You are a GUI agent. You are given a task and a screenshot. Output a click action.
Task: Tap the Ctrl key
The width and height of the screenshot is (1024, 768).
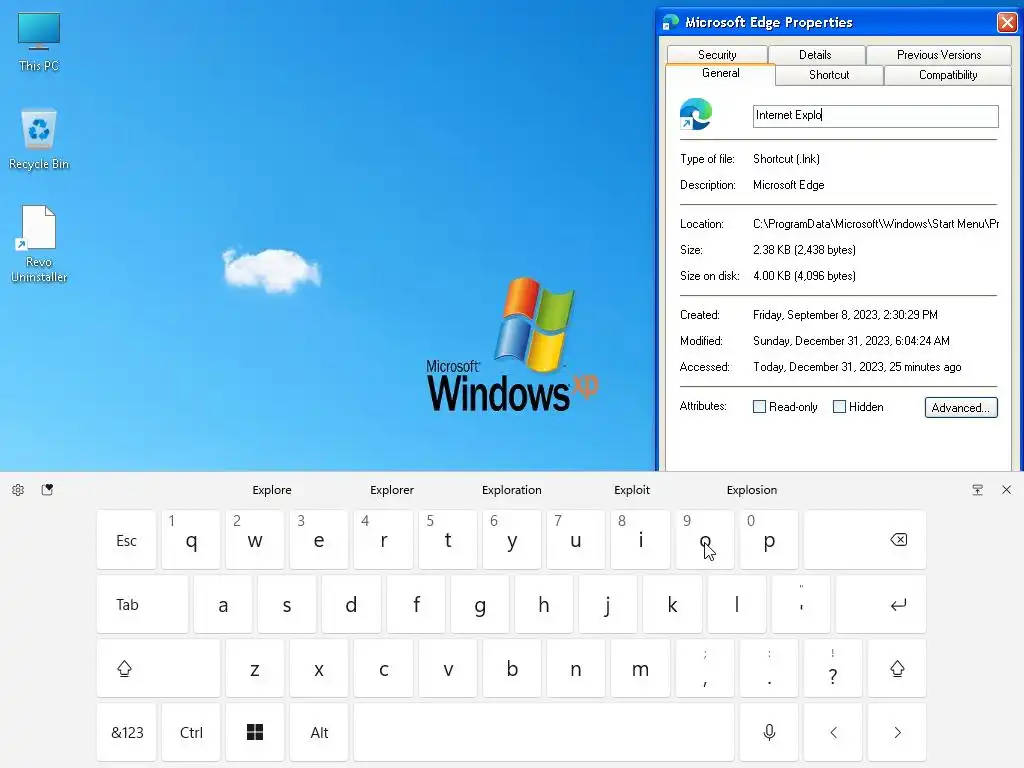click(191, 732)
